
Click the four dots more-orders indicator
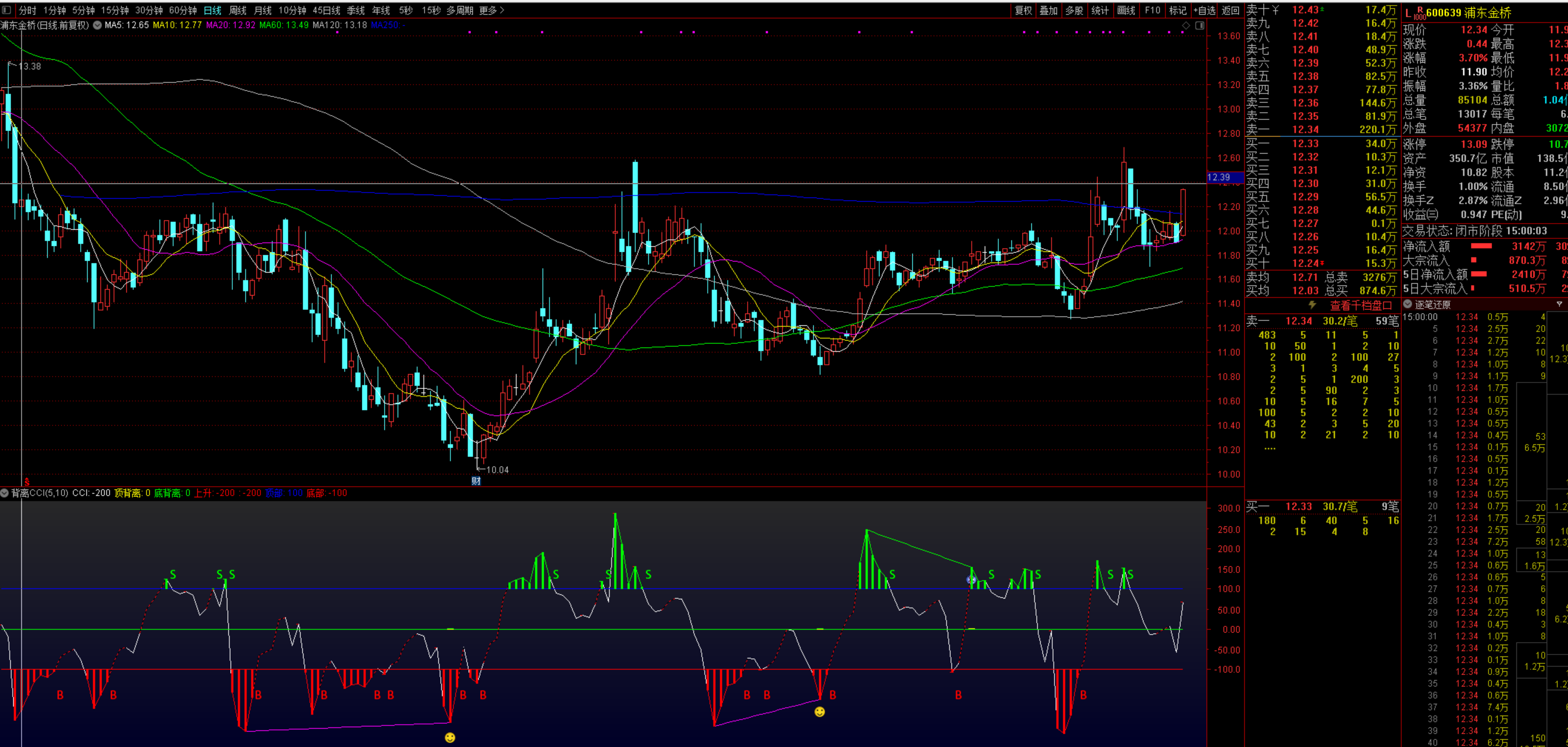[x=1270, y=449]
